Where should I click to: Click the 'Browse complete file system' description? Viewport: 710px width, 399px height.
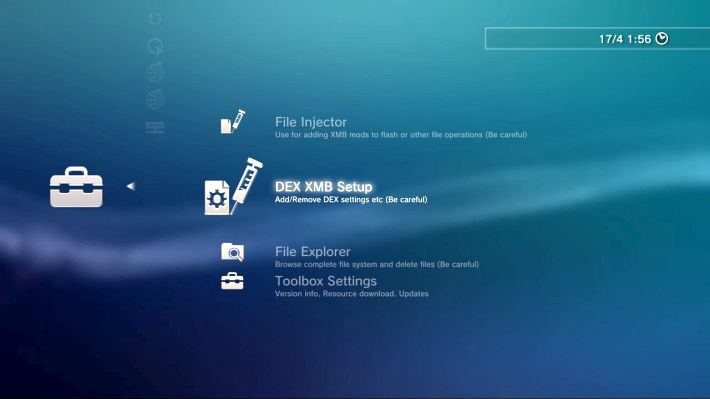[377, 264]
